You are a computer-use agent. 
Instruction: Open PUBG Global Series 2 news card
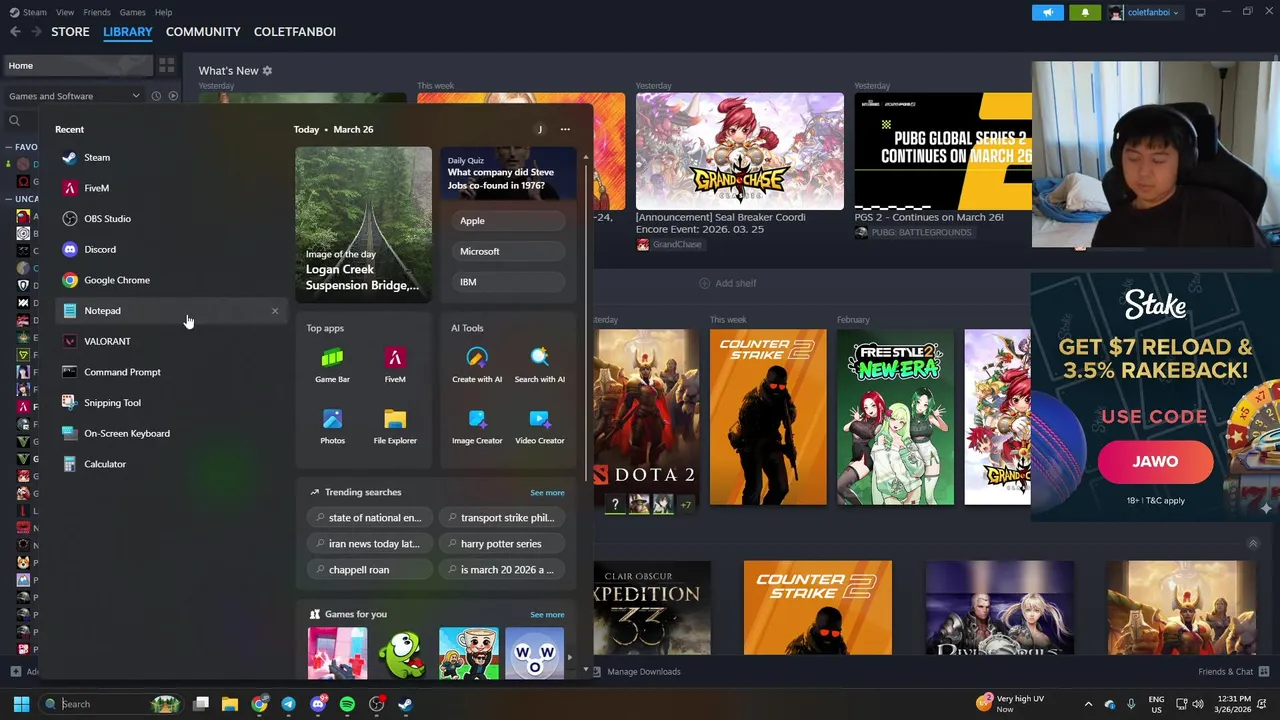pyautogui.click(x=942, y=165)
